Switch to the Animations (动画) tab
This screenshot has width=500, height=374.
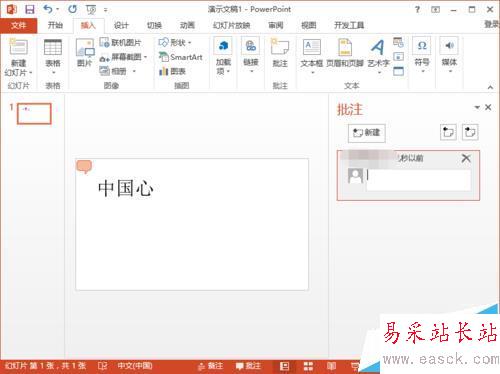(187, 25)
